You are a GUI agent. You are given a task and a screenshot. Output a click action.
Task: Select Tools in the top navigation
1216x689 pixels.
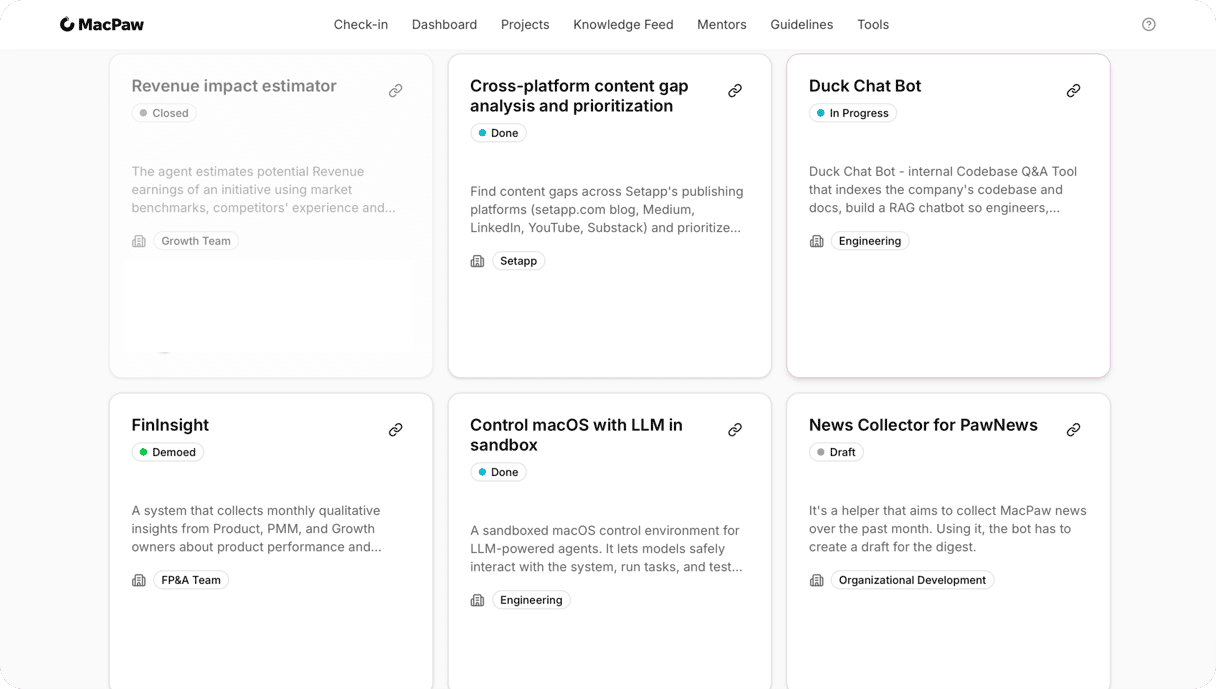click(872, 25)
